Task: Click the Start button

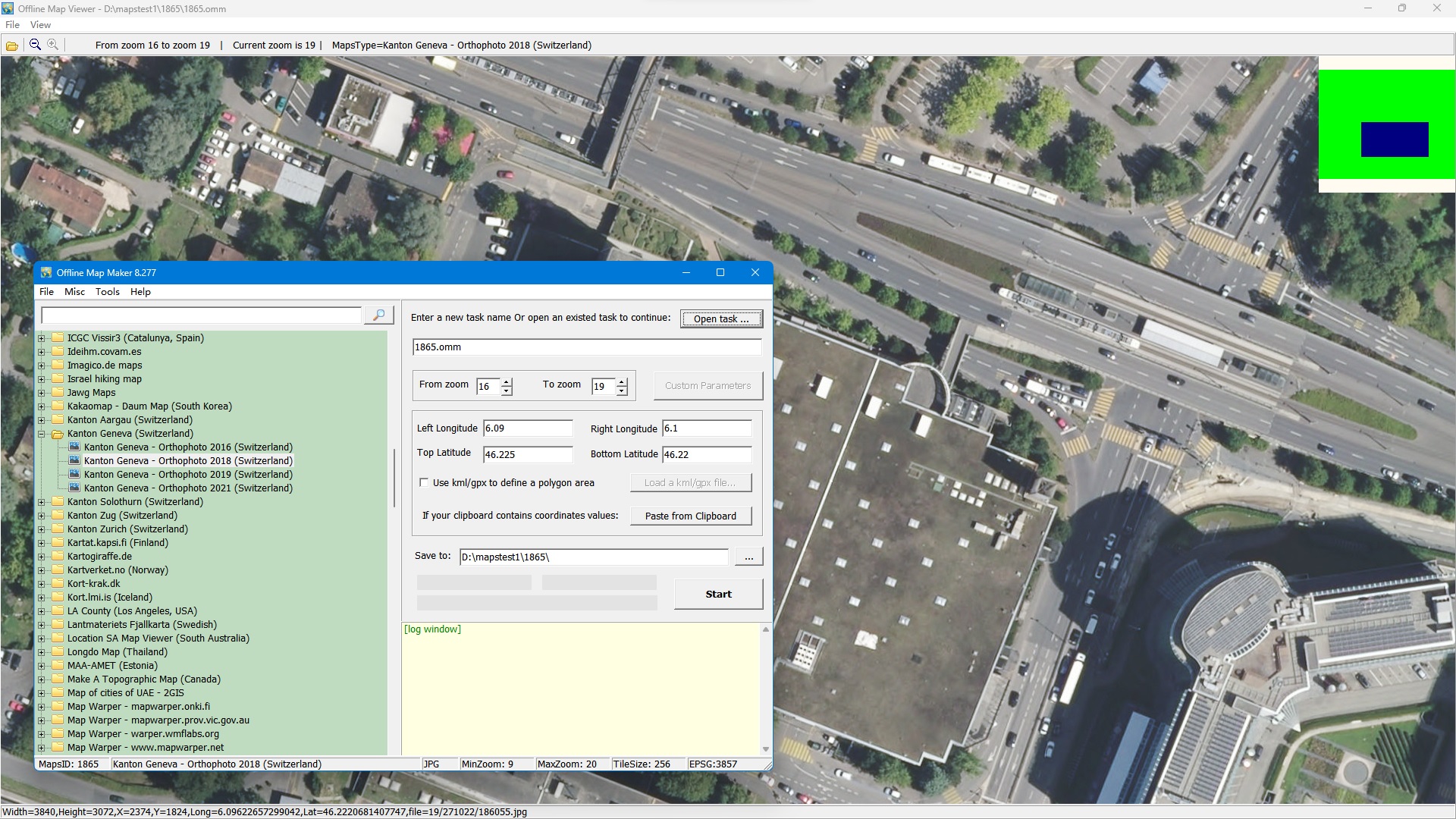Action: click(x=718, y=595)
